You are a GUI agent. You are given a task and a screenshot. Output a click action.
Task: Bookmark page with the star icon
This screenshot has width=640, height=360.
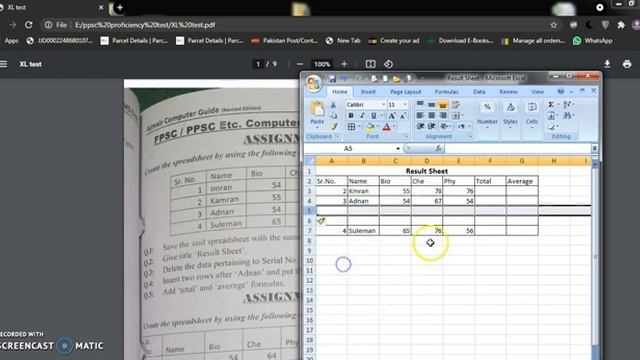pos(553,25)
